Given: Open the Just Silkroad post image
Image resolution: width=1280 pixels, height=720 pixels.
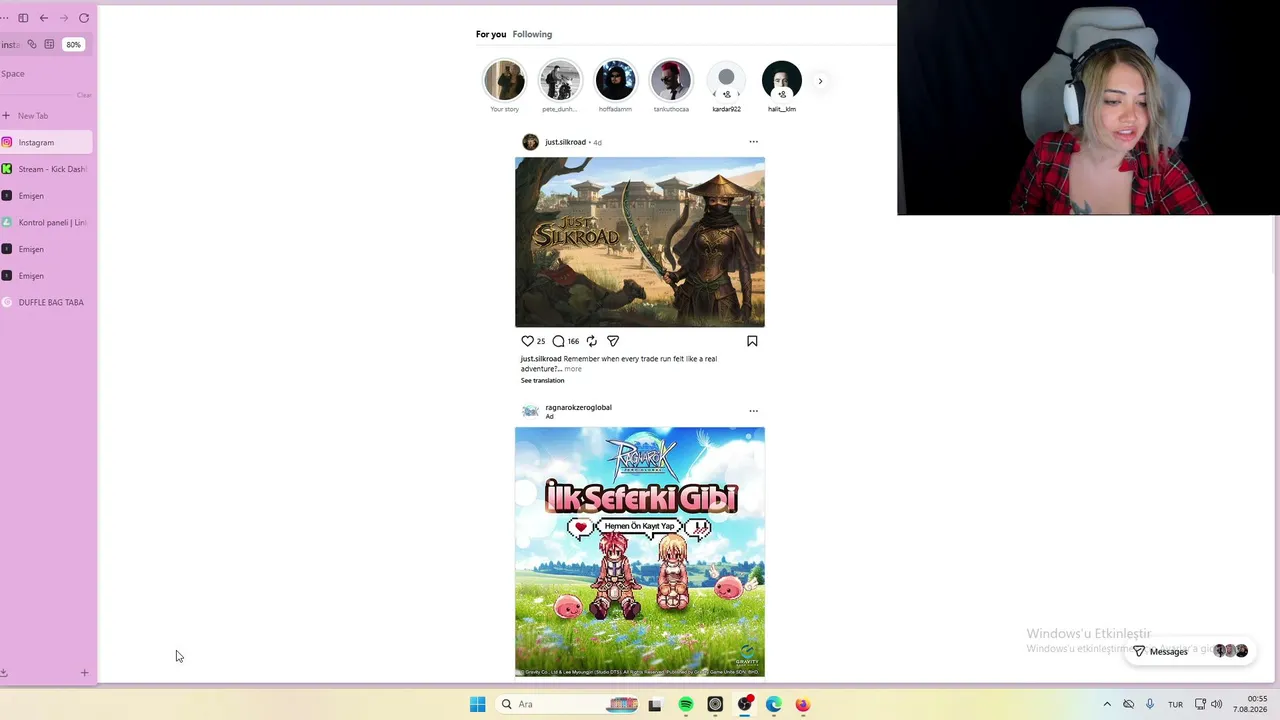Looking at the screenshot, I should click(640, 242).
